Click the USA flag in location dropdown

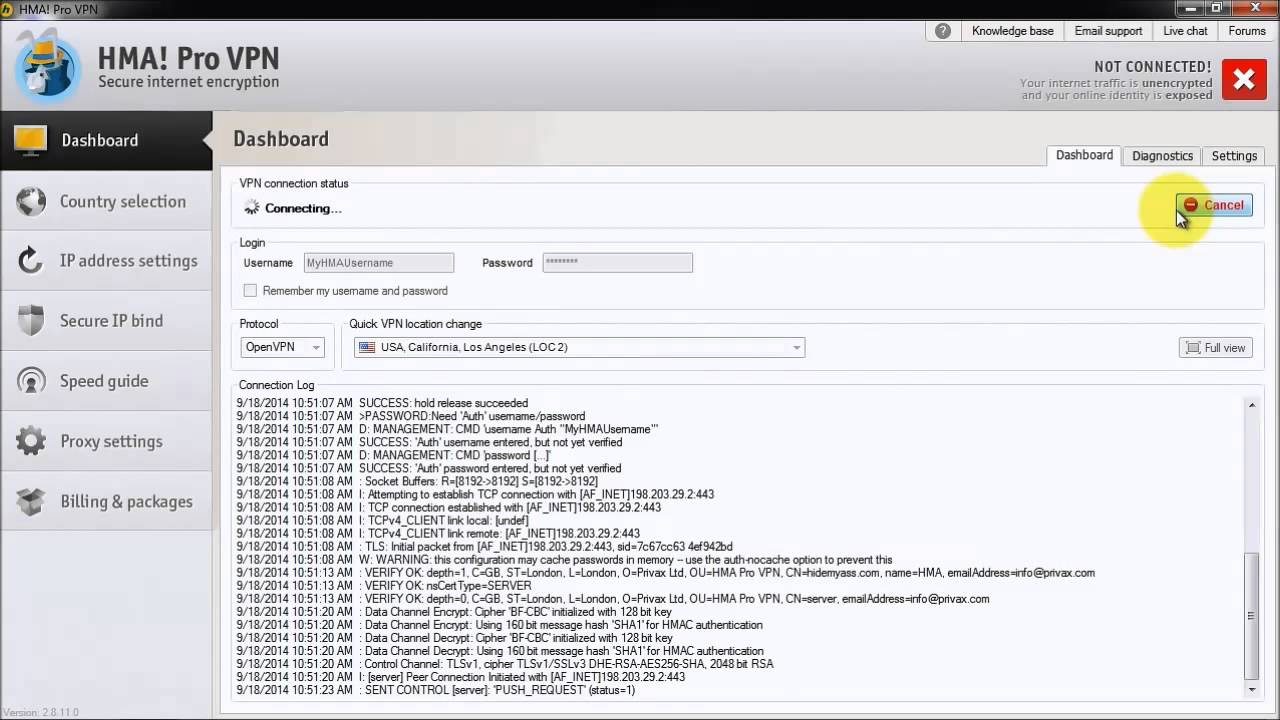coord(367,347)
